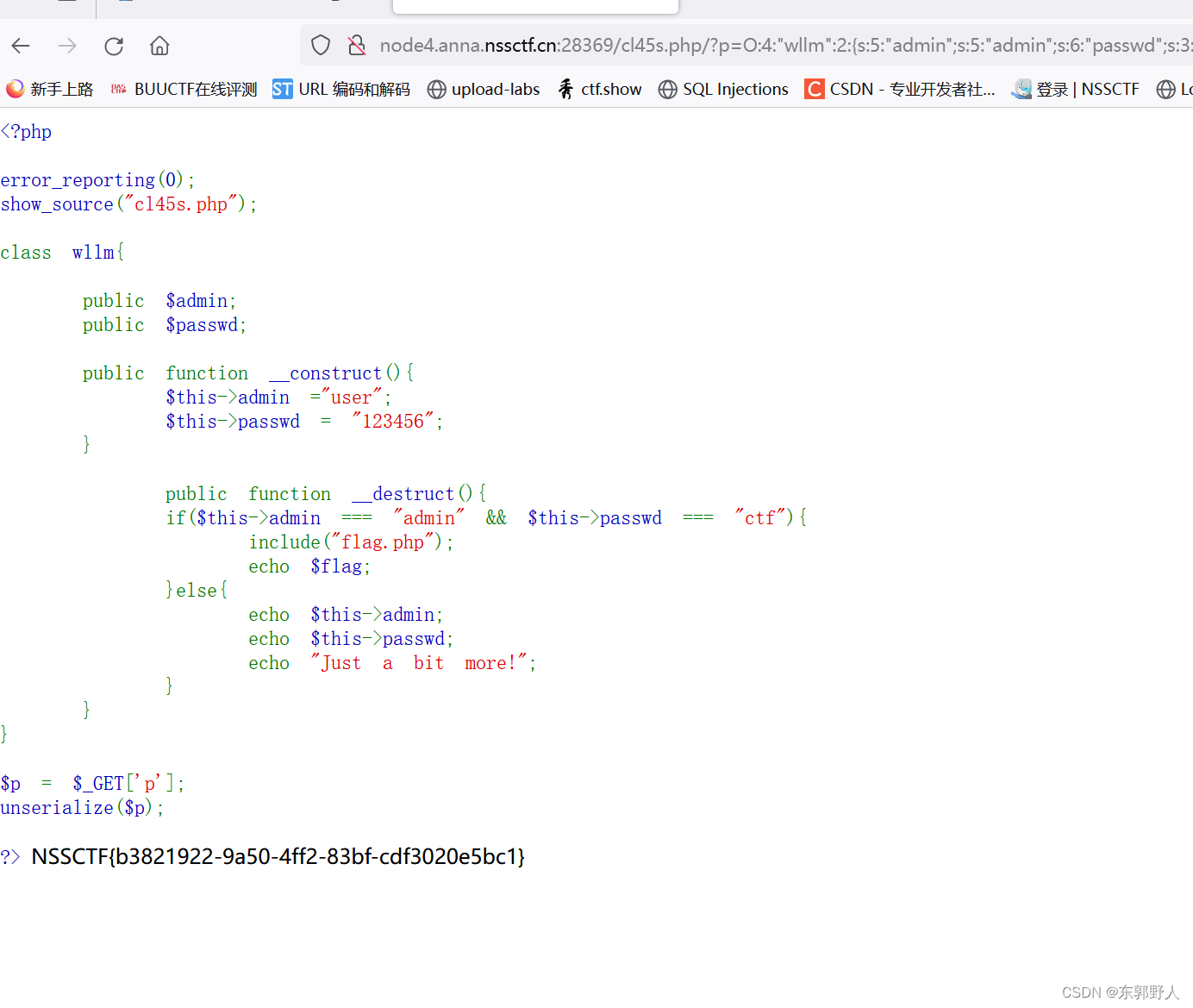
Task: Select the leftmost partial tab
Action: pos(47,7)
